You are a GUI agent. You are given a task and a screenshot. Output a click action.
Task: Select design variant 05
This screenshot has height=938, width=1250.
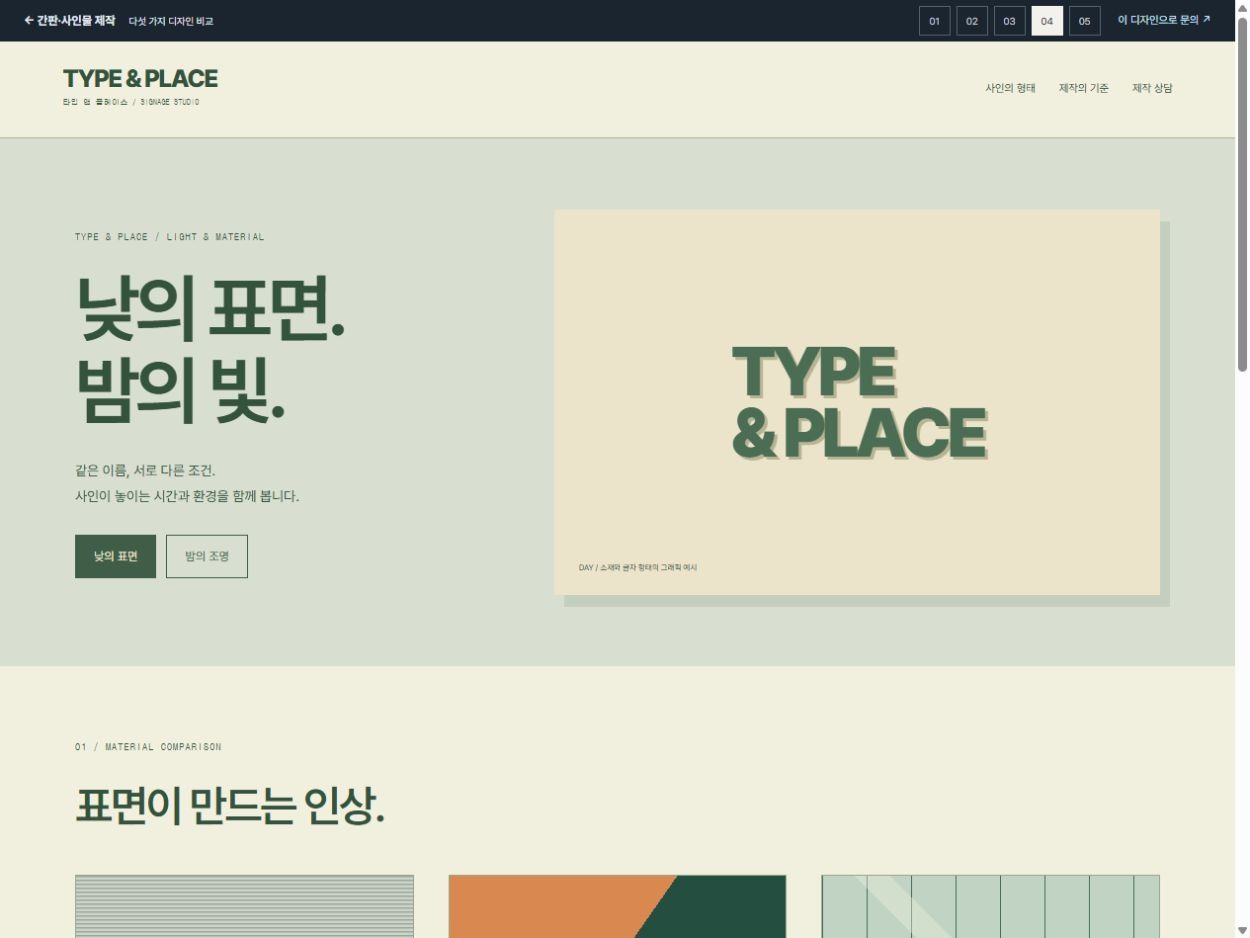pos(1084,21)
